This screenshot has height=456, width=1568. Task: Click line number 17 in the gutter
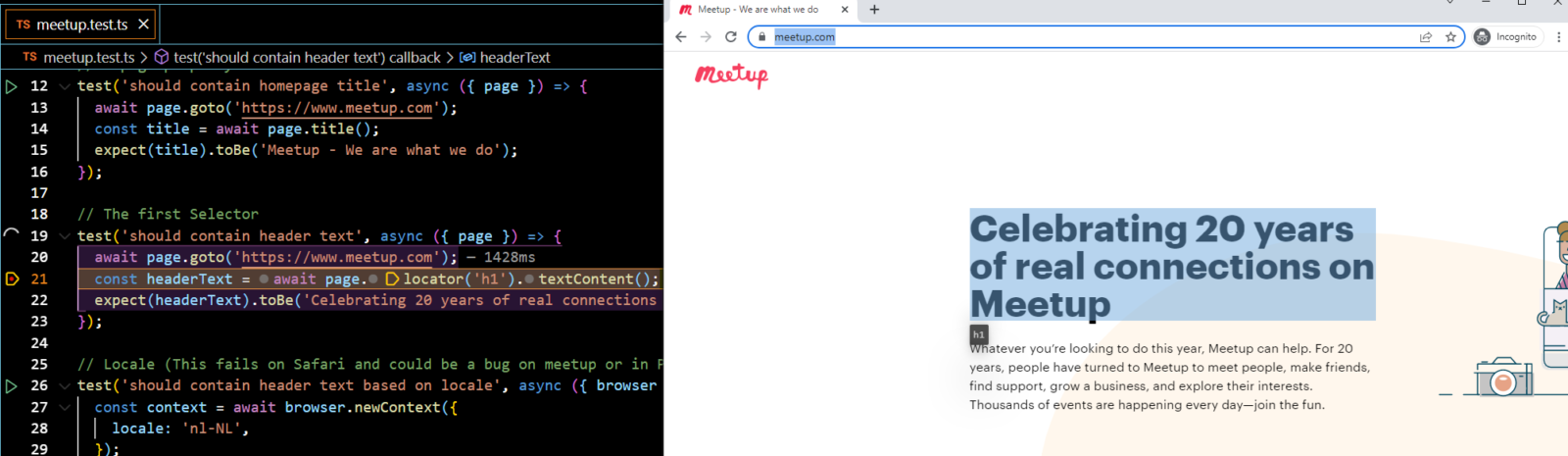(x=39, y=193)
